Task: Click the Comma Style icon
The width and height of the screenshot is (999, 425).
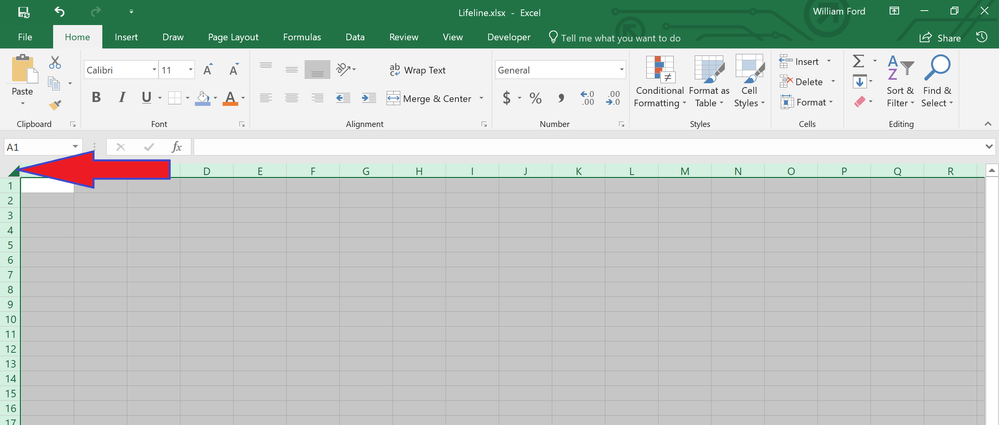Action: point(561,98)
